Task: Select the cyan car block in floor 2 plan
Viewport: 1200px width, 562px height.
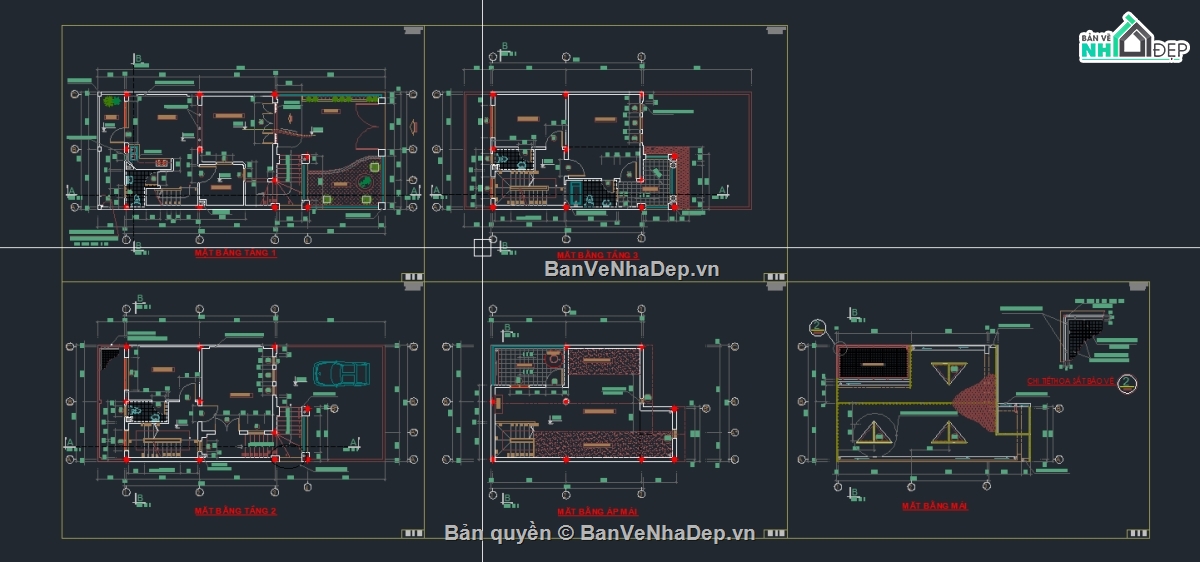Action: tap(340, 373)
